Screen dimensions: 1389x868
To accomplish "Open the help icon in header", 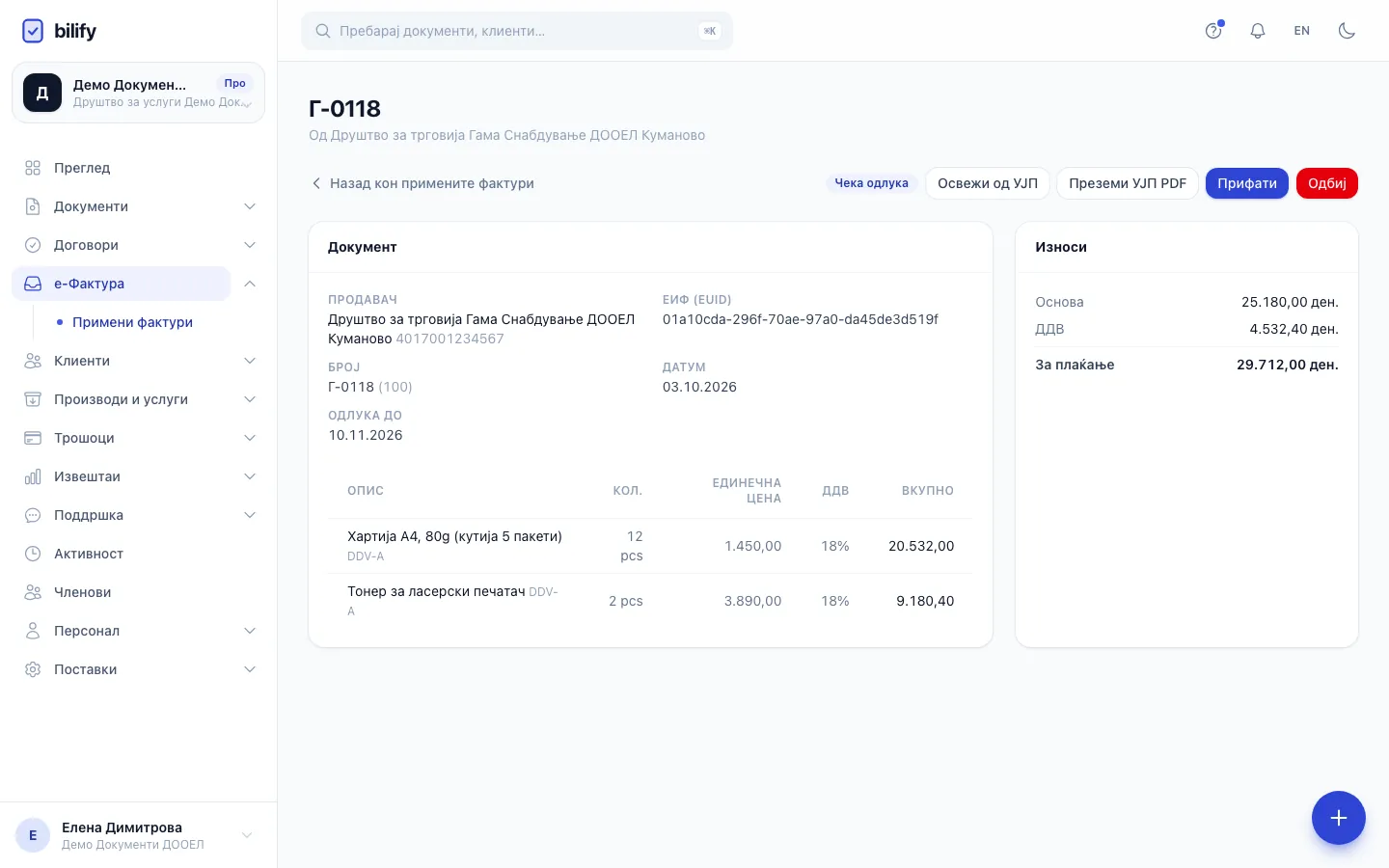I will coord(1213,31).
